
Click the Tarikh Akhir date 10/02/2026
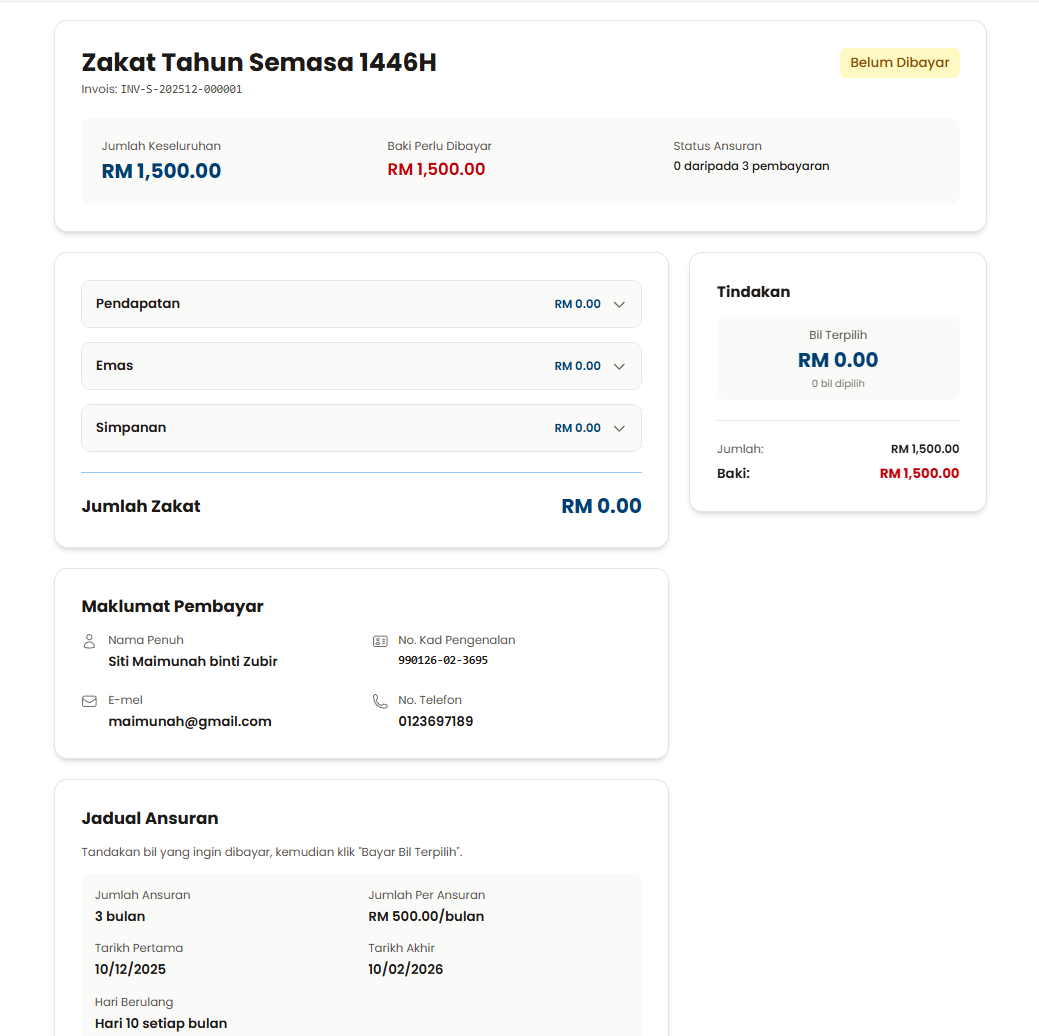tap(405, 969)
